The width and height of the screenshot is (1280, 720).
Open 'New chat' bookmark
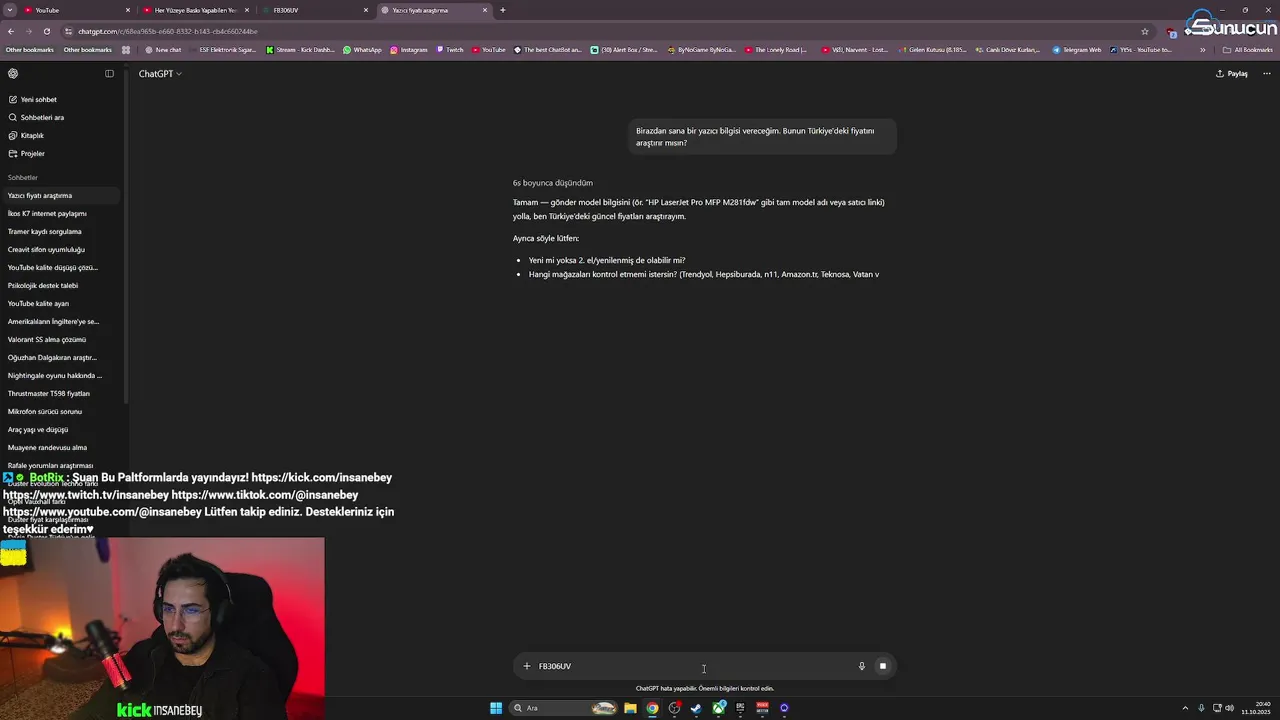163,50
